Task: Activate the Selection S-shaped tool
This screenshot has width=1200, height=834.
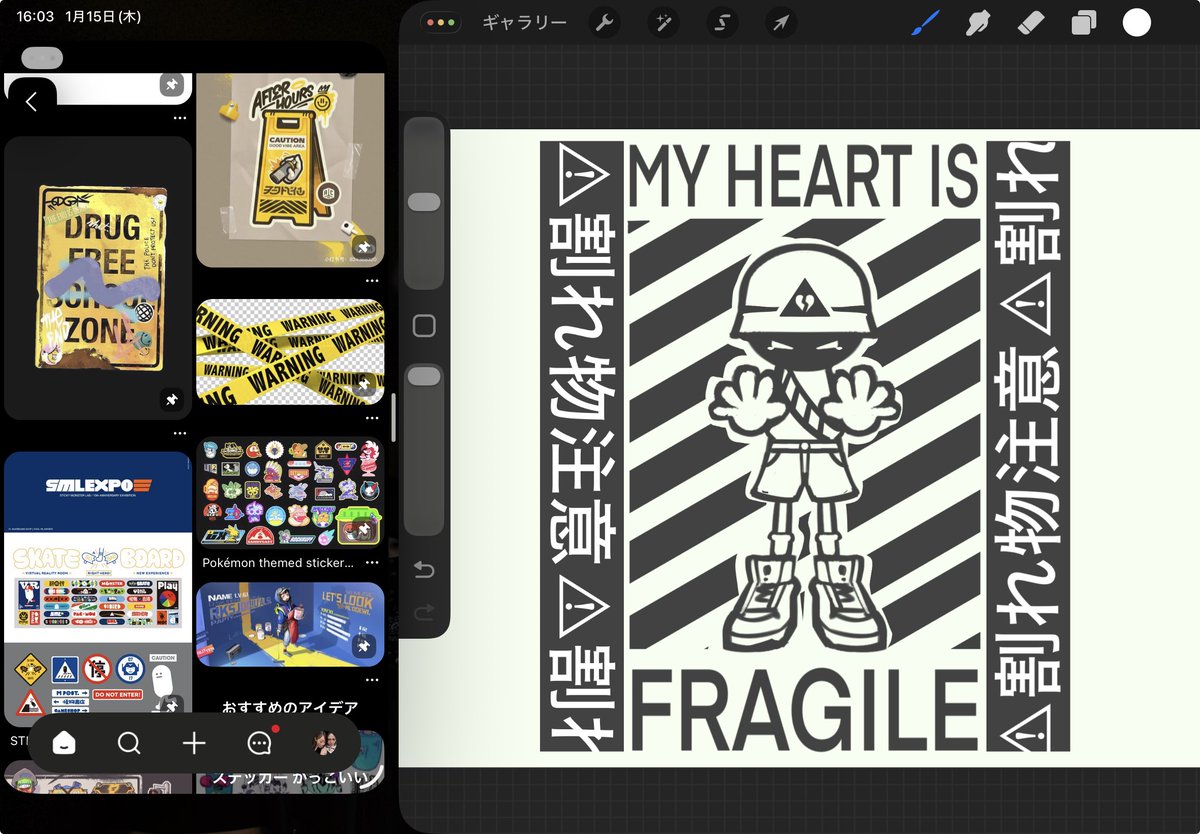Action: tap(722, 23)
